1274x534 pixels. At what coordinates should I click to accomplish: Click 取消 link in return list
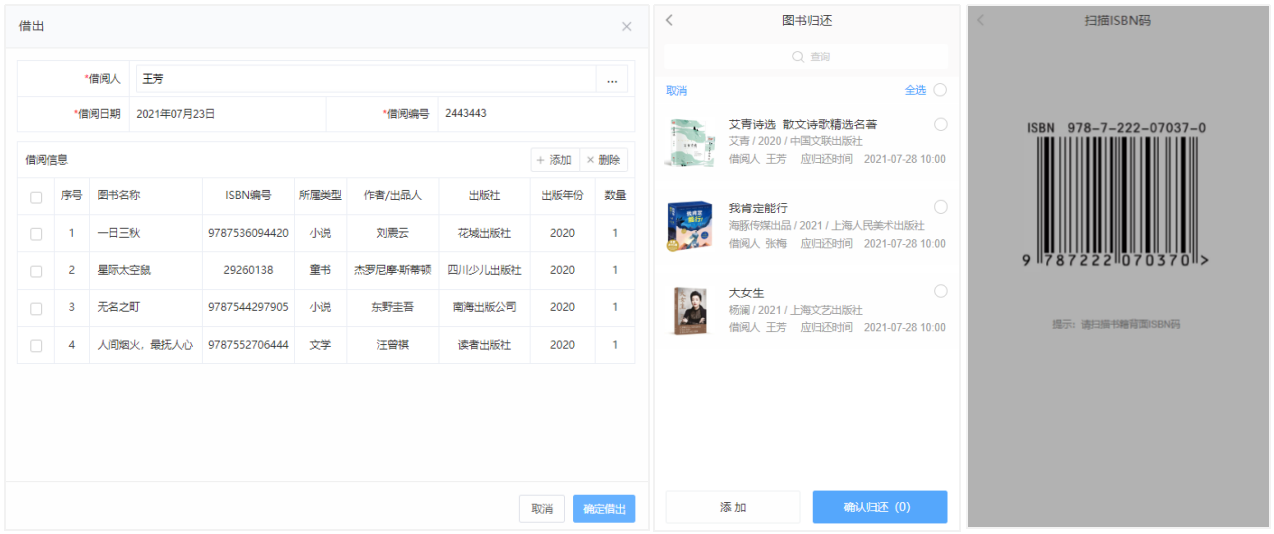coord(677,91)
